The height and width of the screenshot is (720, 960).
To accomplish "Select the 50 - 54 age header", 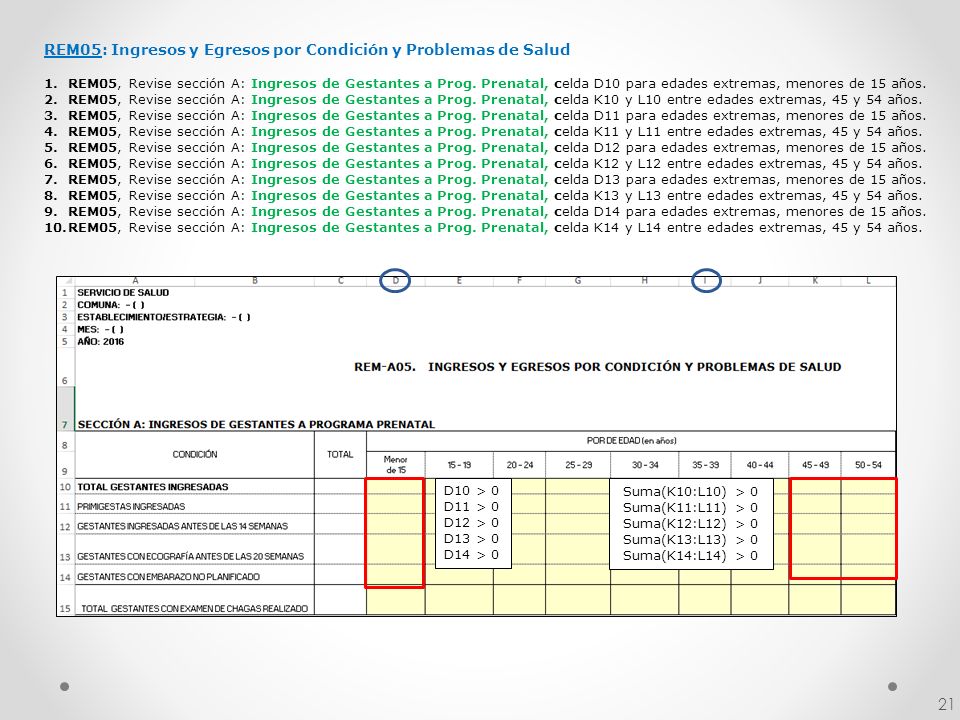I will (x=868, y=465).
